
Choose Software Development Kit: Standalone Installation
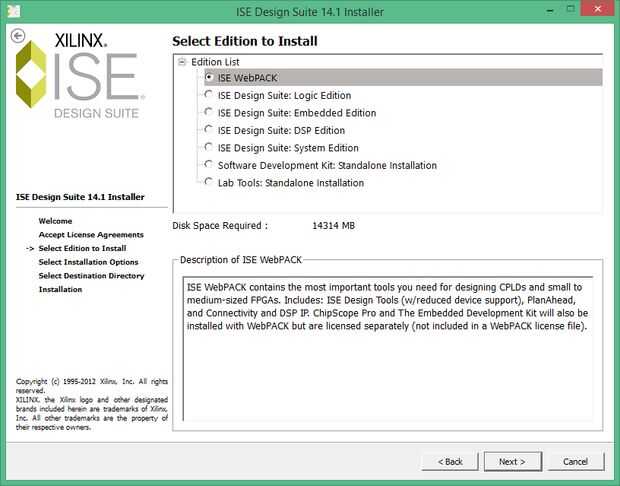[209, 165]
